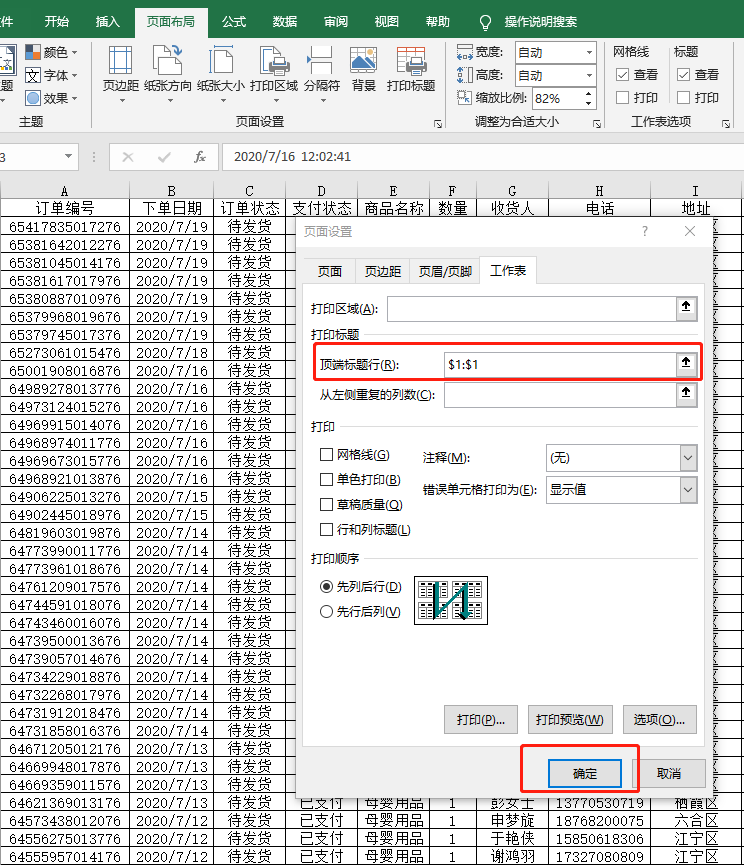Toggle 网格线 打印 checkbox in ribbon
Screen dimensions: 744x865
click(623, 98)
